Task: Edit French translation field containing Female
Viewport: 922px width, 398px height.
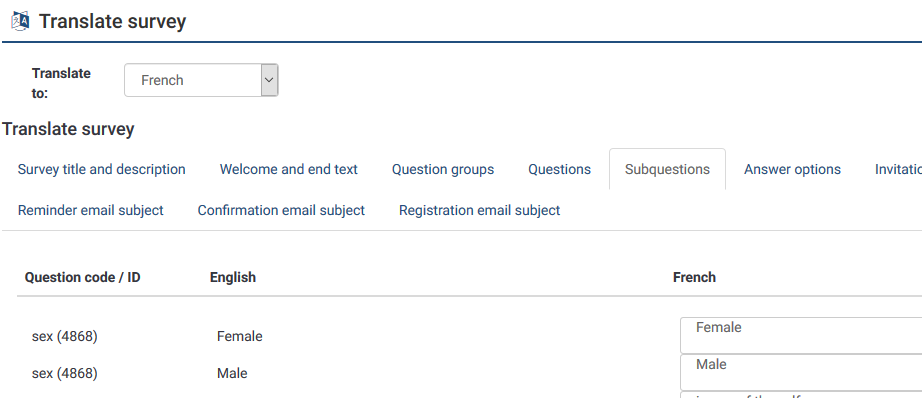Action: 801,336
